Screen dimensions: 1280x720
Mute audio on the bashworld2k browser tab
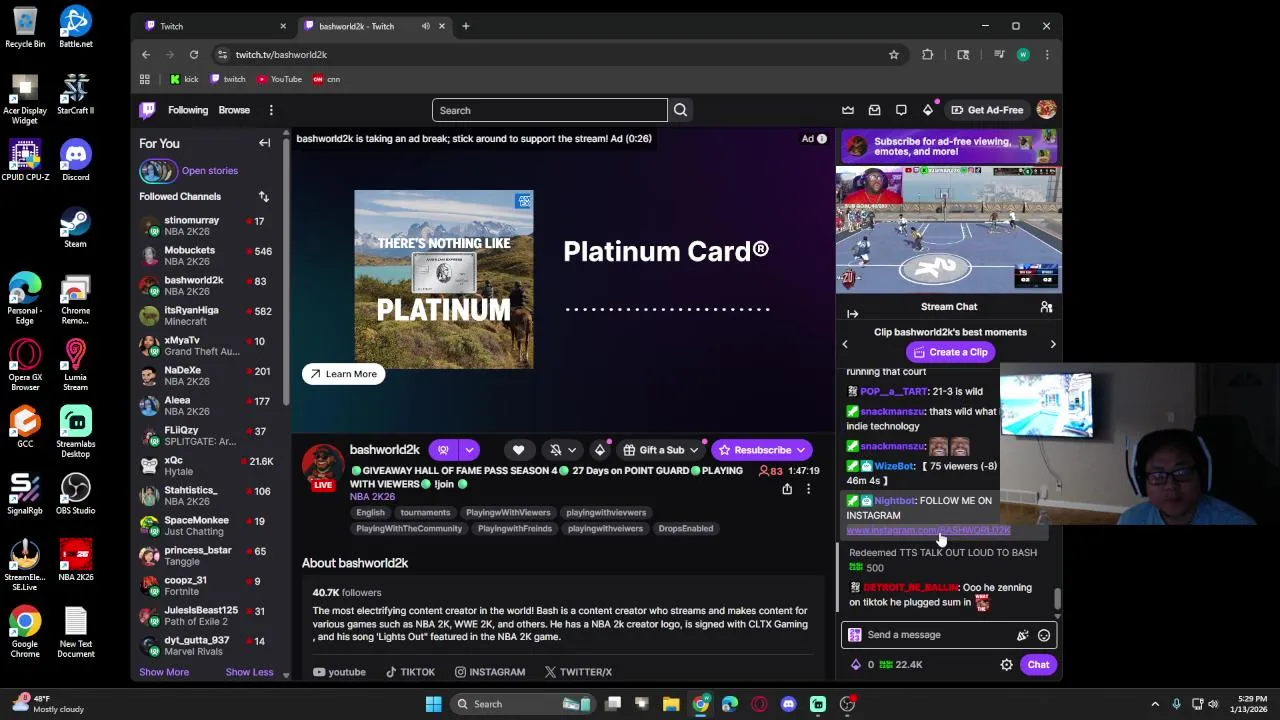tap(426, 26)
